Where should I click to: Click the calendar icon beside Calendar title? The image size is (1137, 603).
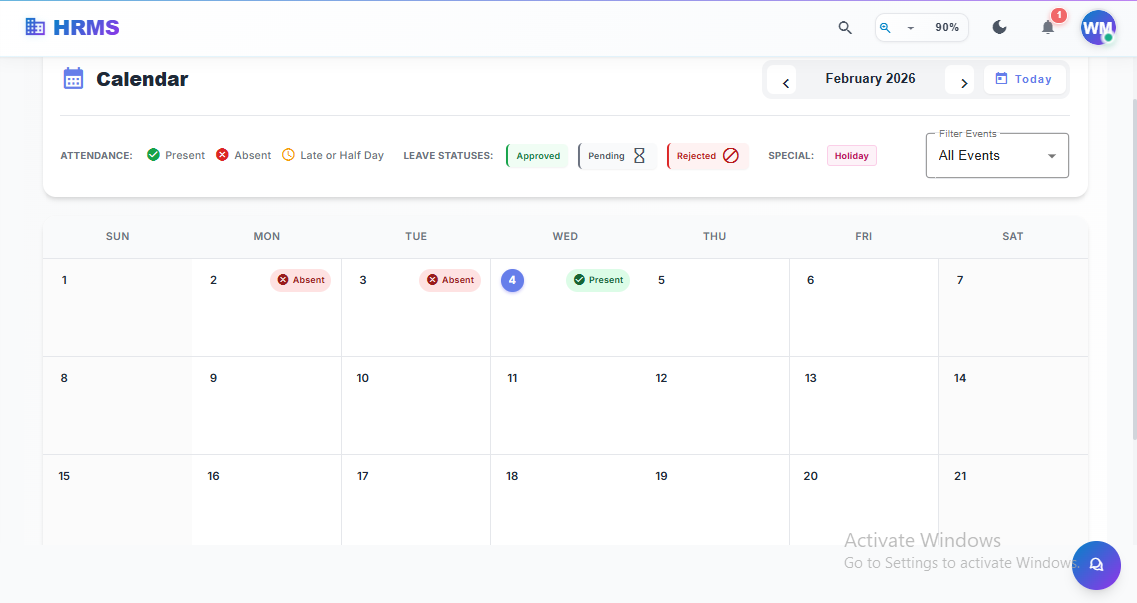click(x=73, y=78)
